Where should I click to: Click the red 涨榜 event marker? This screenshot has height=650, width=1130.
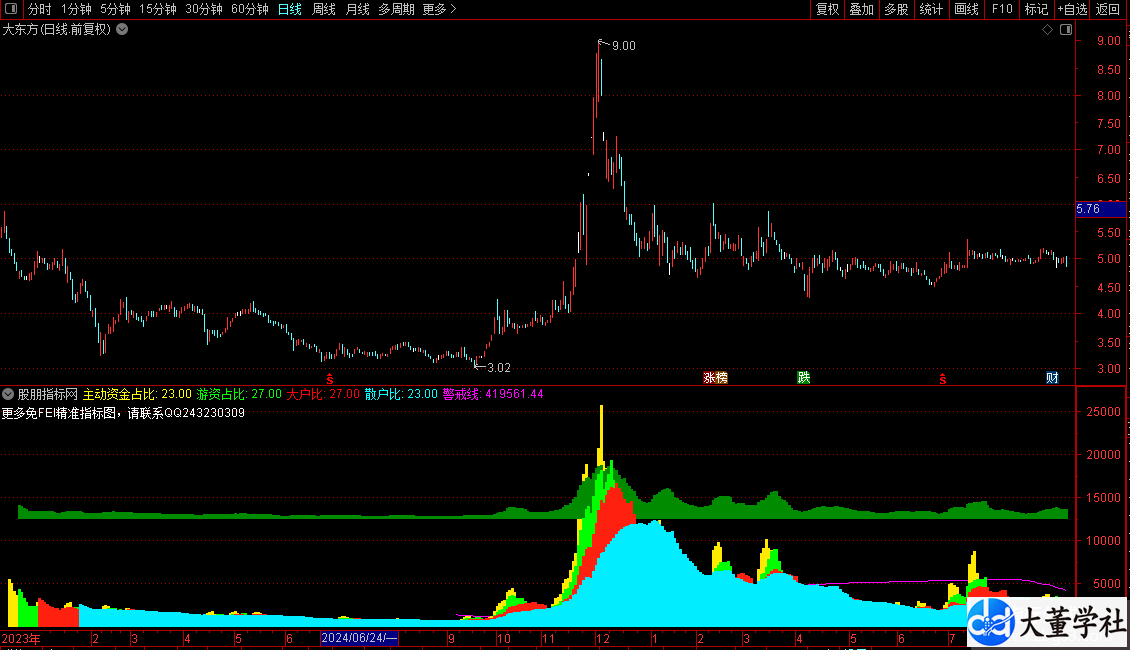tap(715, 378)
